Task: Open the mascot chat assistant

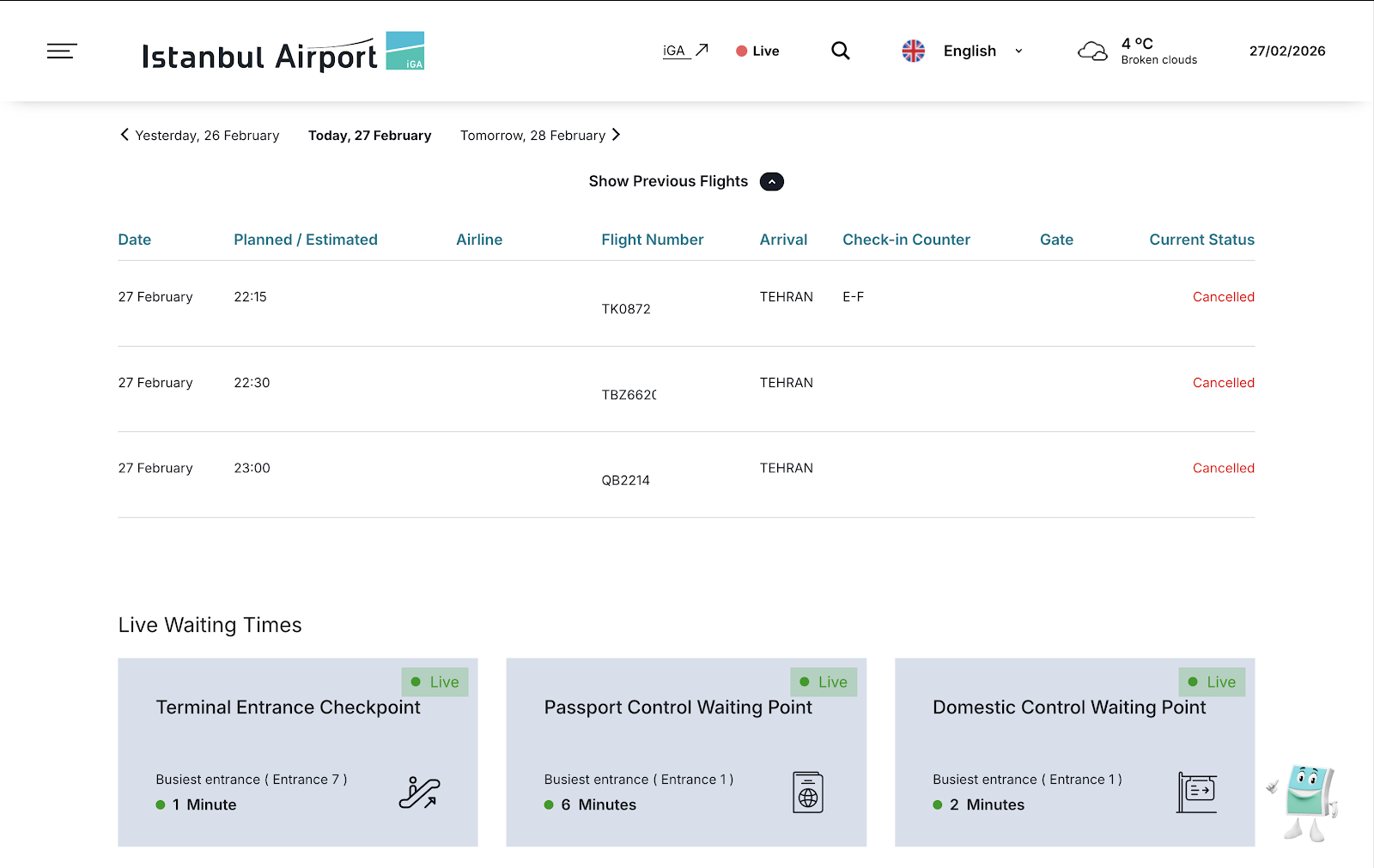Action: tap(1304, 802)
